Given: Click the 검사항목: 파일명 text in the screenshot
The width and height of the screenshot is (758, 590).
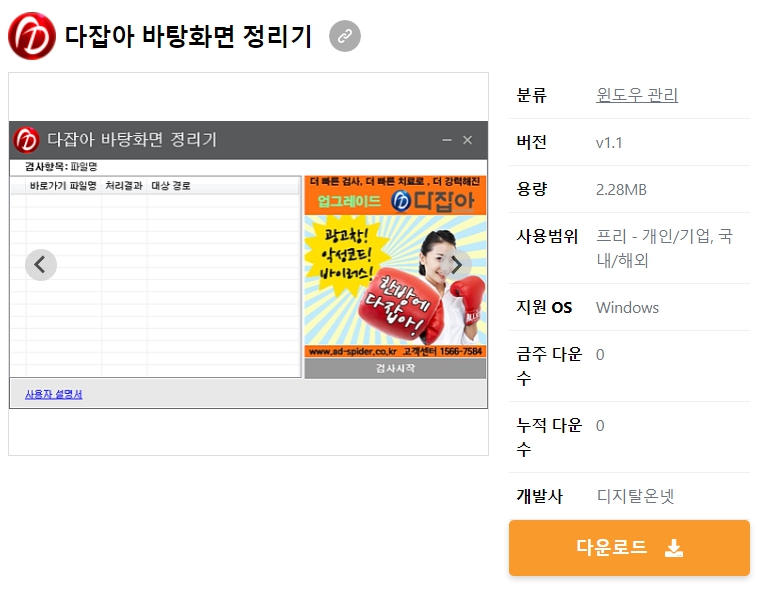Looking at the screenshot, I should [61, 167].
